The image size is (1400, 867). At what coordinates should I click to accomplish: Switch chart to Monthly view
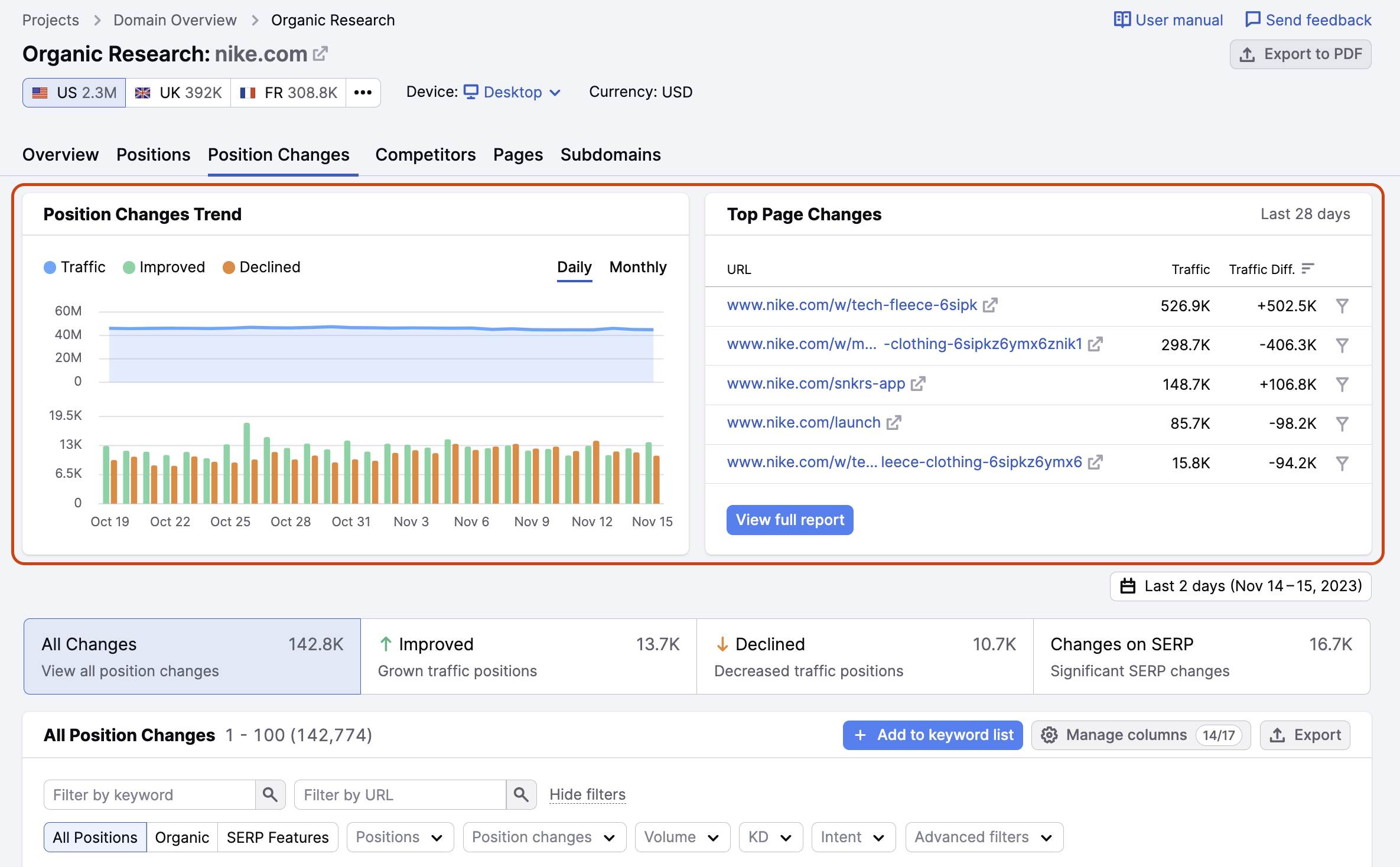click(638, 267)
